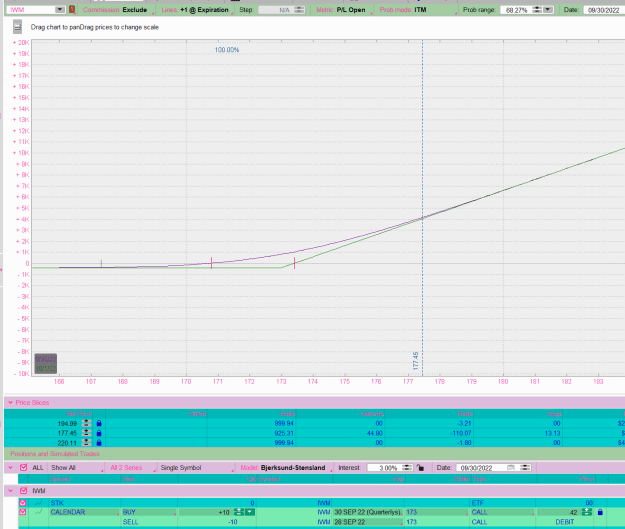Toggle the interest rate unlock icon
This screenshot has height=529, width=625.
point(420,468)
